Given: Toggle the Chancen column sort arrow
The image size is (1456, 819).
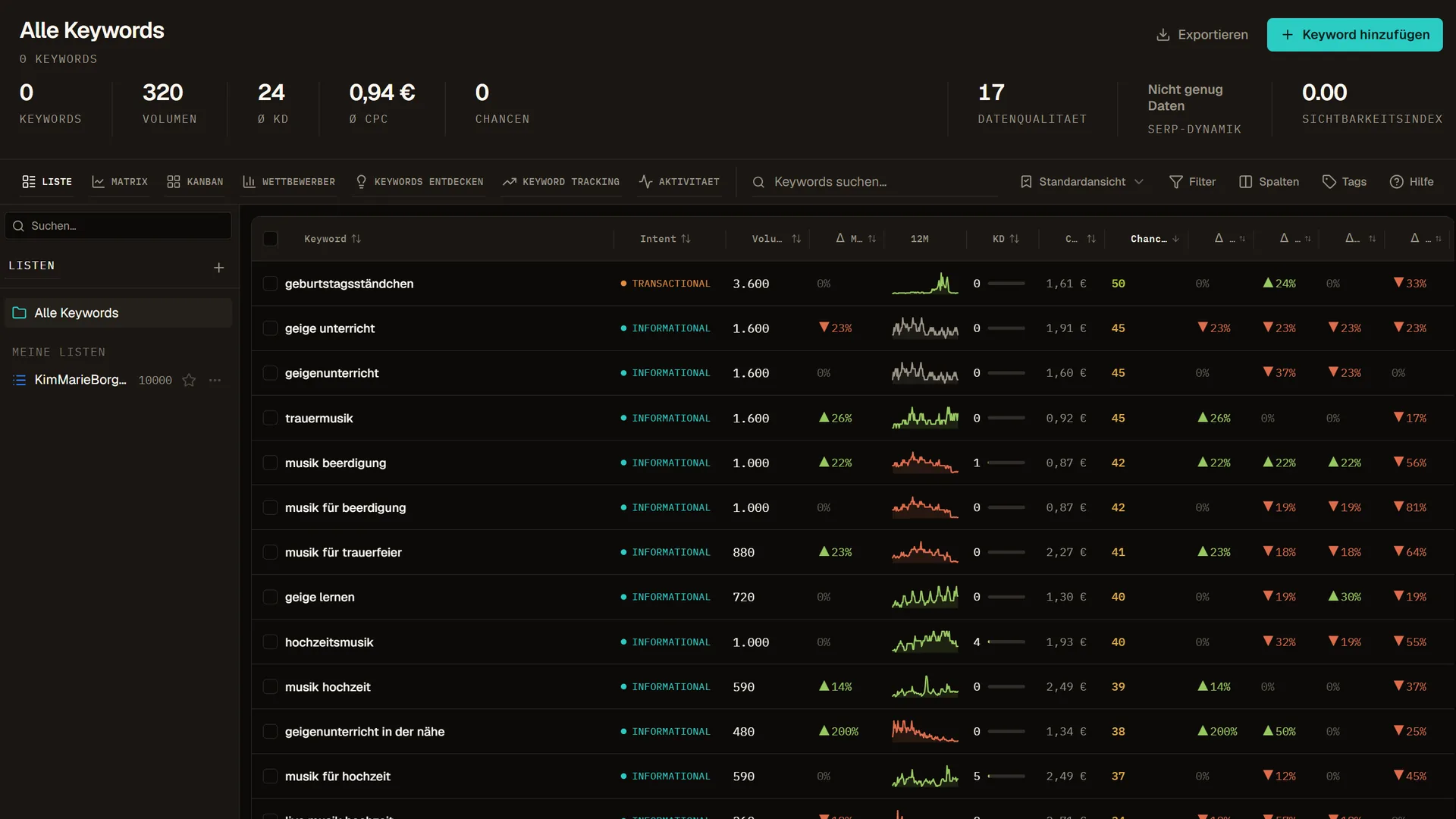Looking at the screenshot, I should 1175,239.
